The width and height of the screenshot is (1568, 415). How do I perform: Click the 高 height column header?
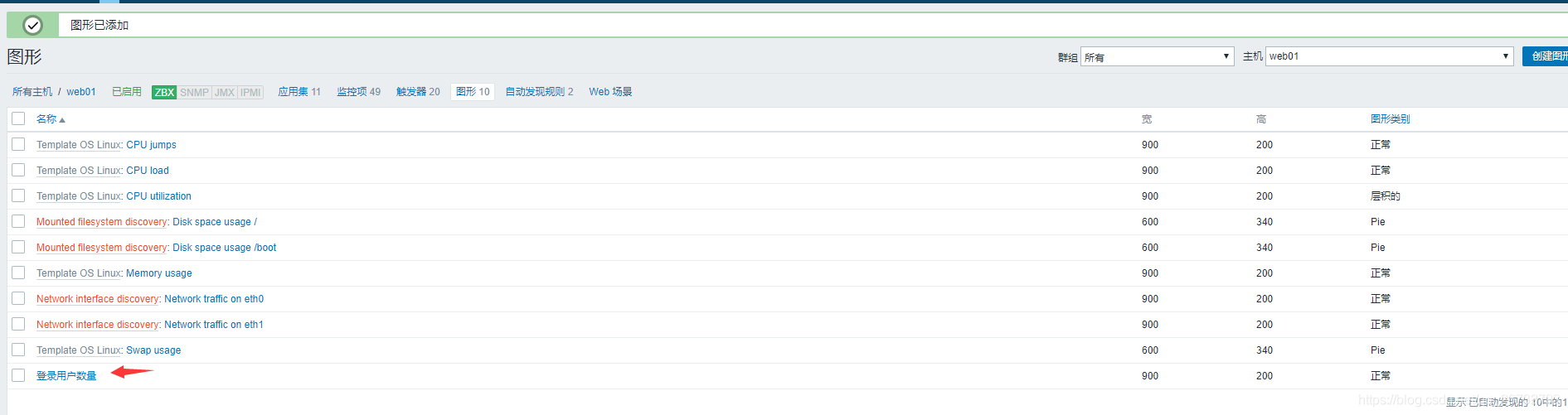point(1261,119)
